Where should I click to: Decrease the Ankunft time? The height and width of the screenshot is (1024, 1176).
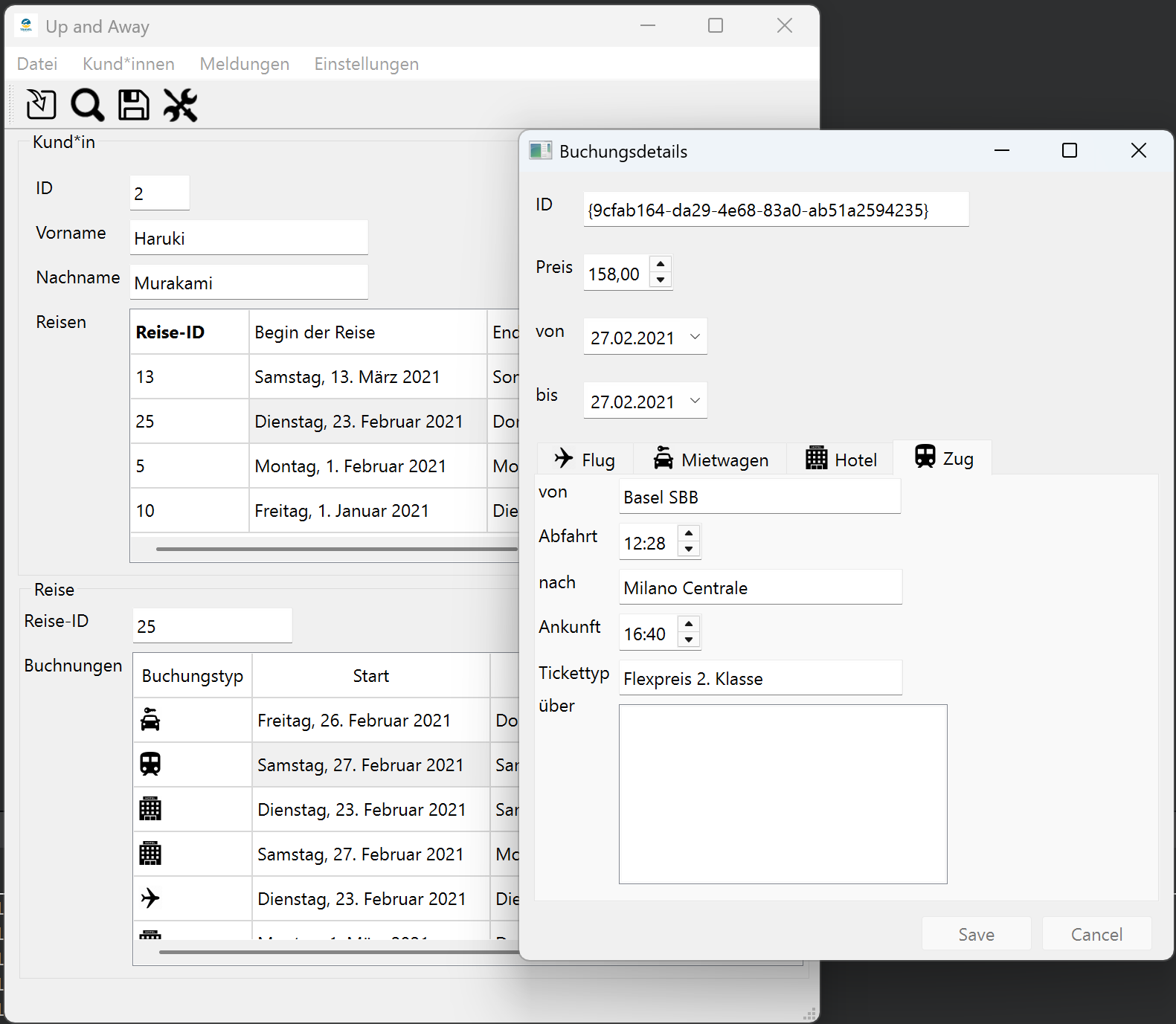tap(689, 640)
